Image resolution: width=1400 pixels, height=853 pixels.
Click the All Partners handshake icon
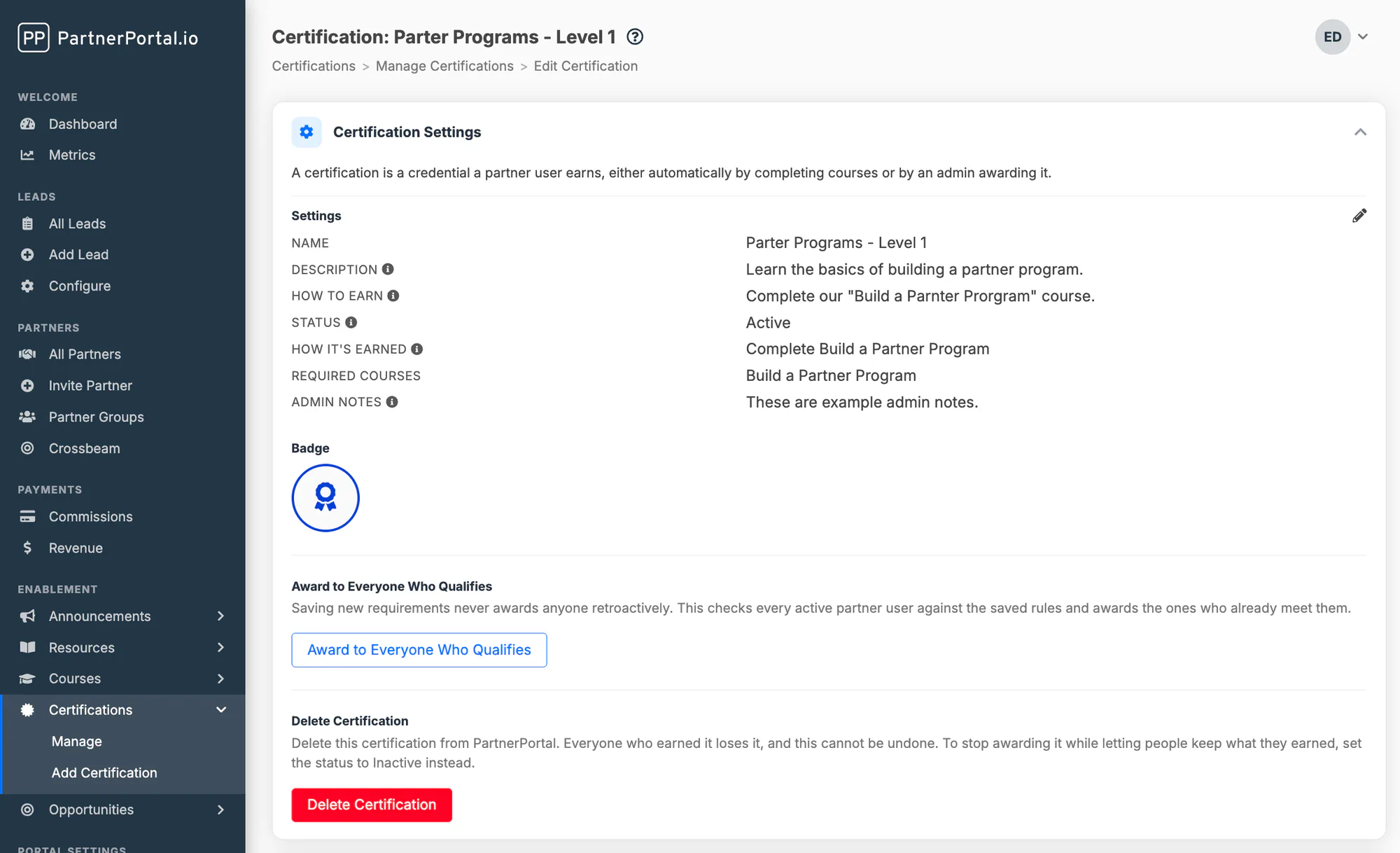[x=27, y=354]
